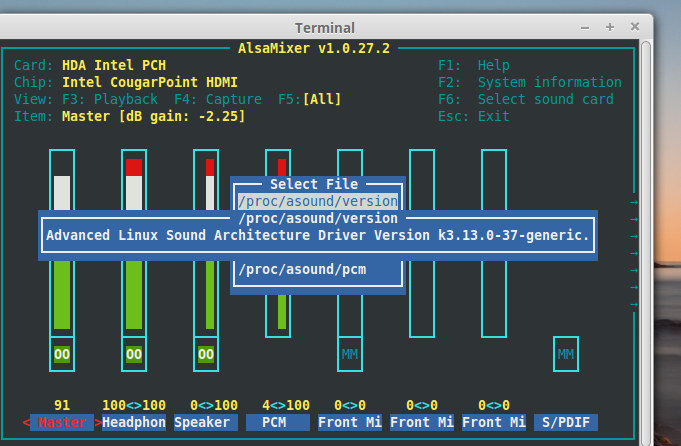Select the third Front Mi channel label

tap(494, 423)
